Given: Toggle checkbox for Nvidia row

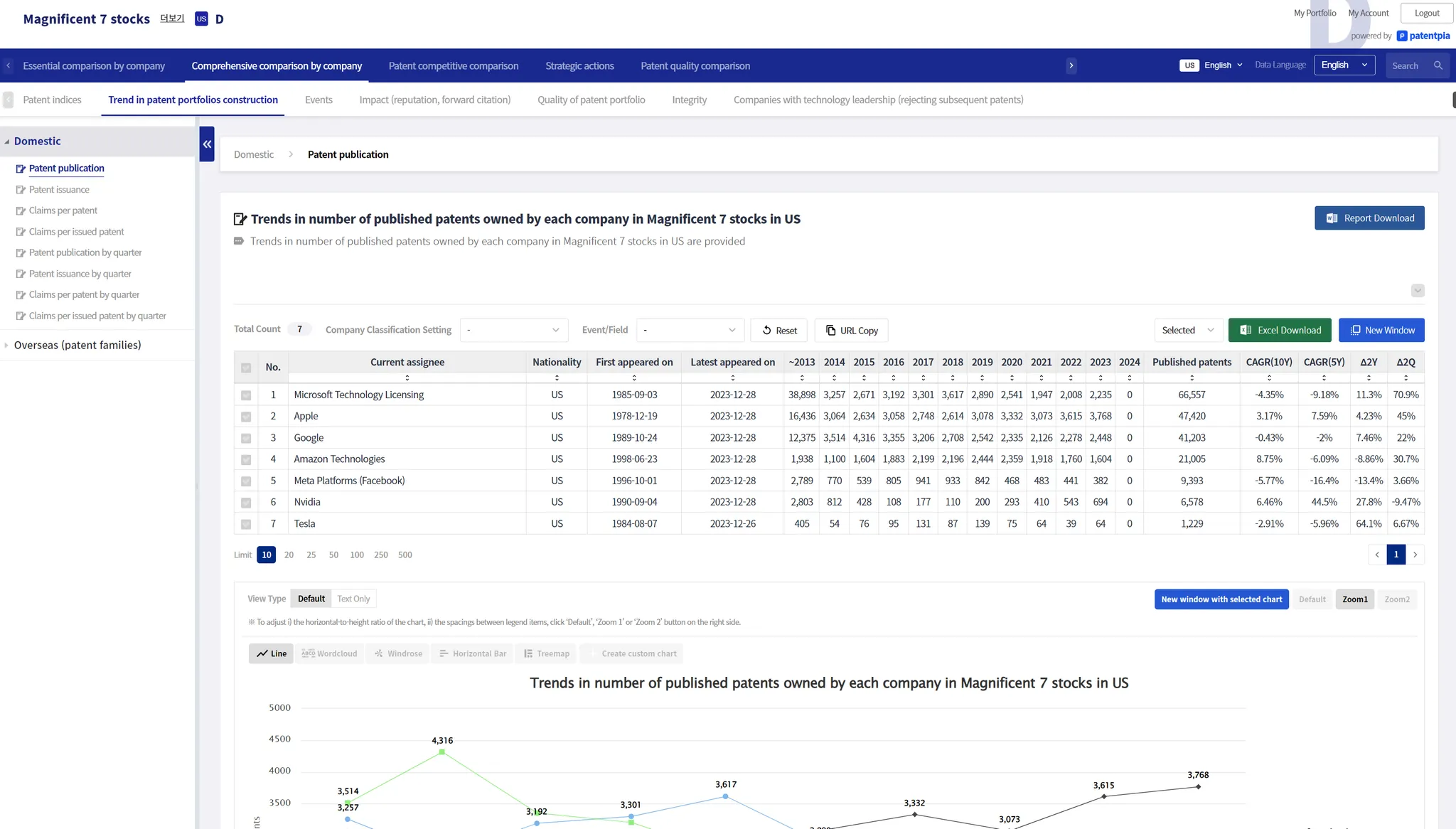Looking at the screenshot, I should click(246, 503).
